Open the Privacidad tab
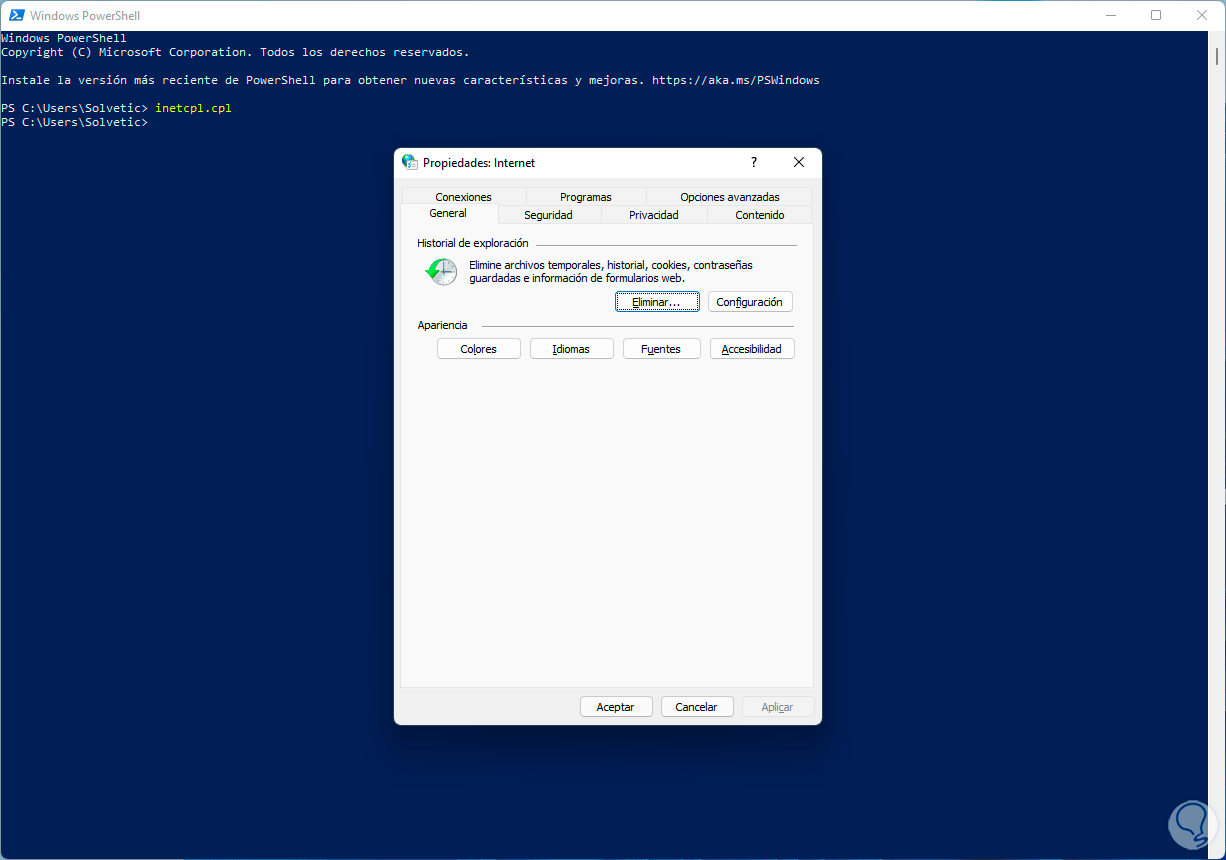The width and height of the screenshot is (1226, 860). tap(654, 215)
